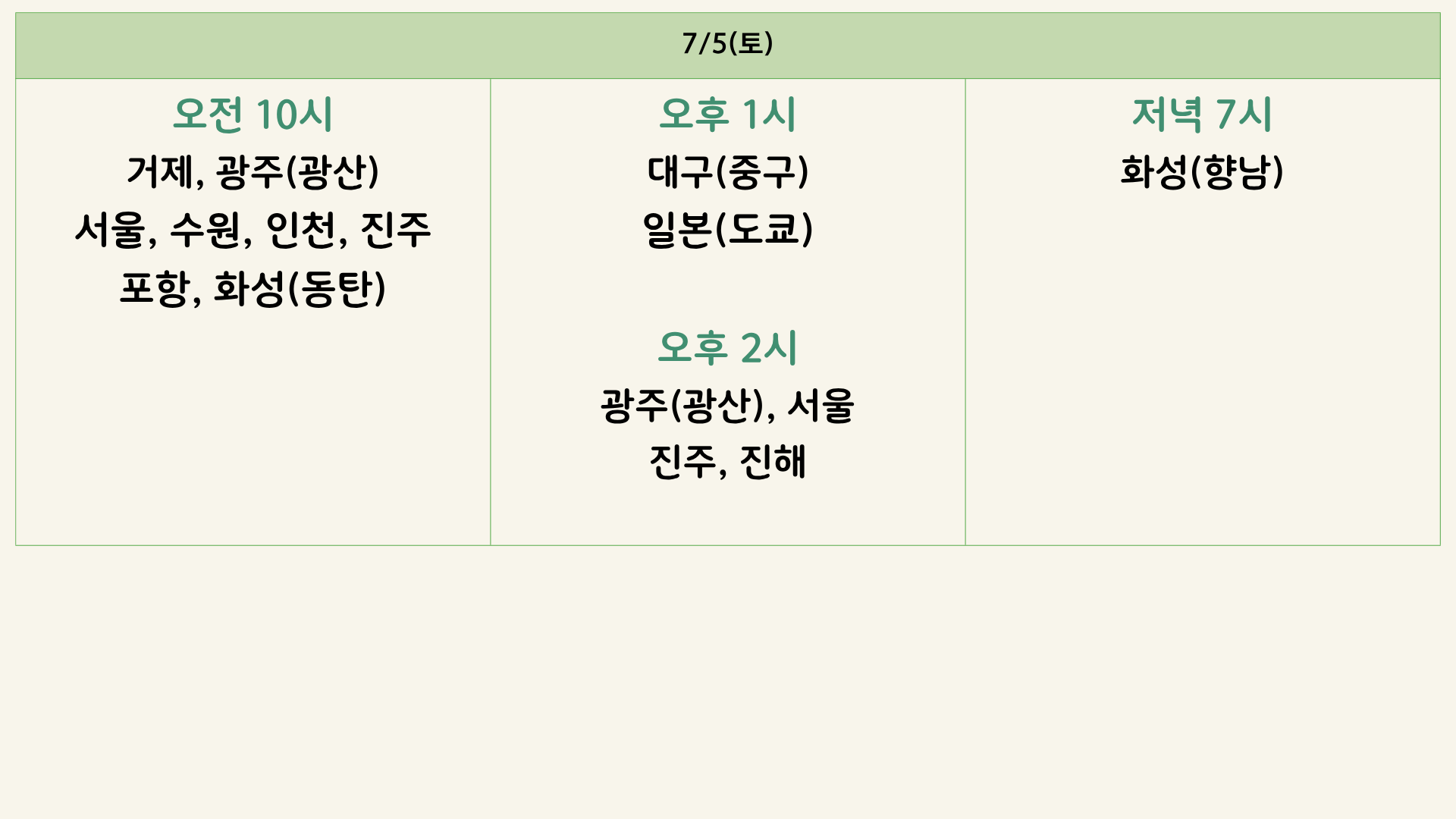
Task: Click the 포항 text
Action: tap(155, 289)
